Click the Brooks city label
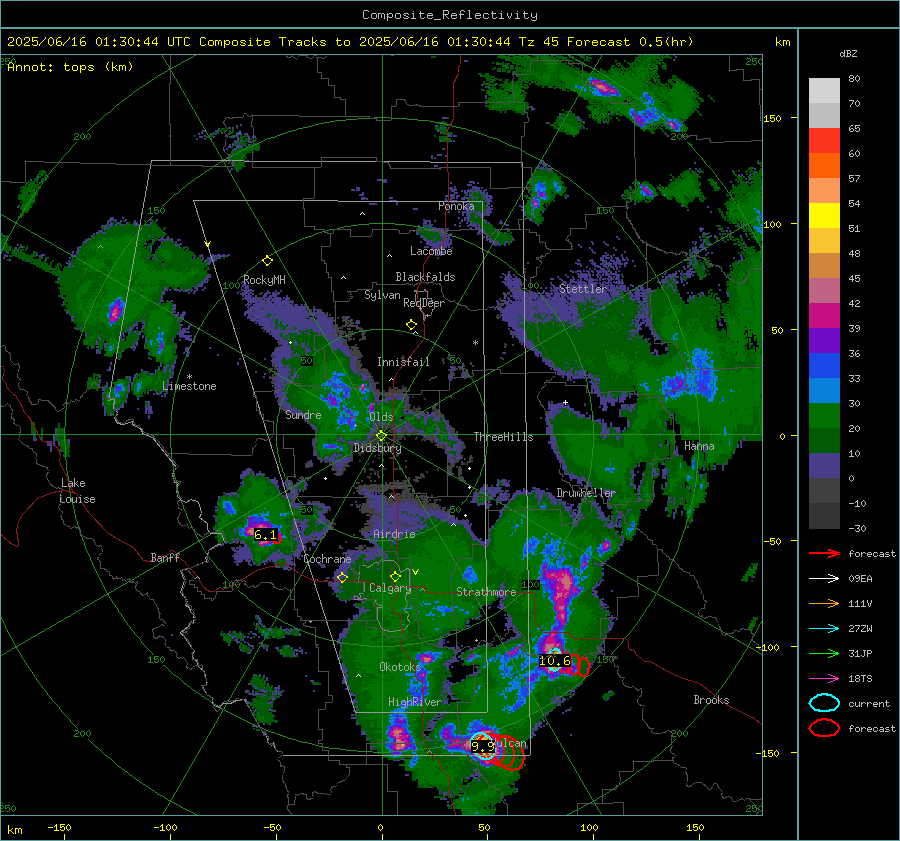The image size is (900, 841). tap(711, 700)
